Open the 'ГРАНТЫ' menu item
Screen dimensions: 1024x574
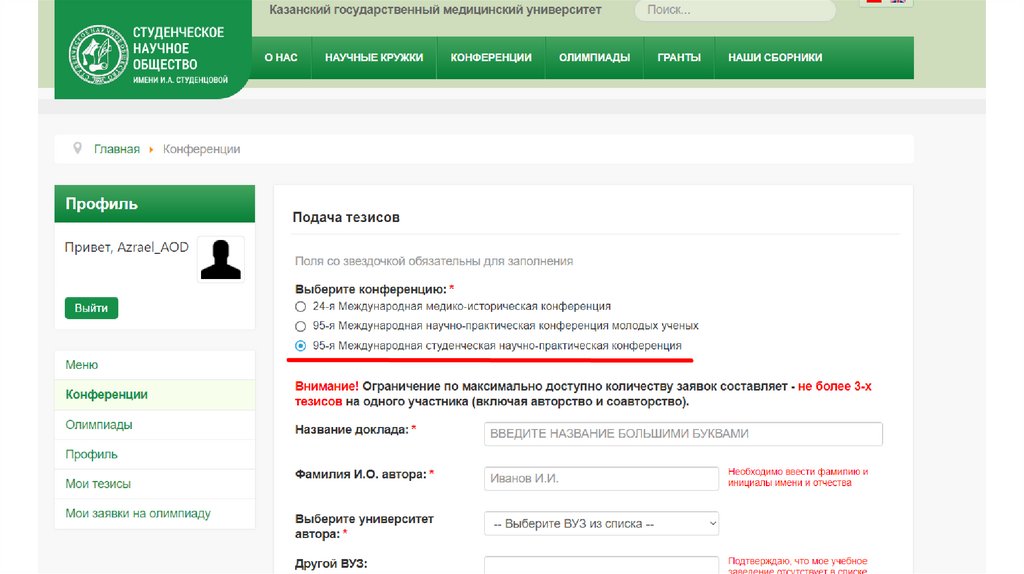[679, 57]
